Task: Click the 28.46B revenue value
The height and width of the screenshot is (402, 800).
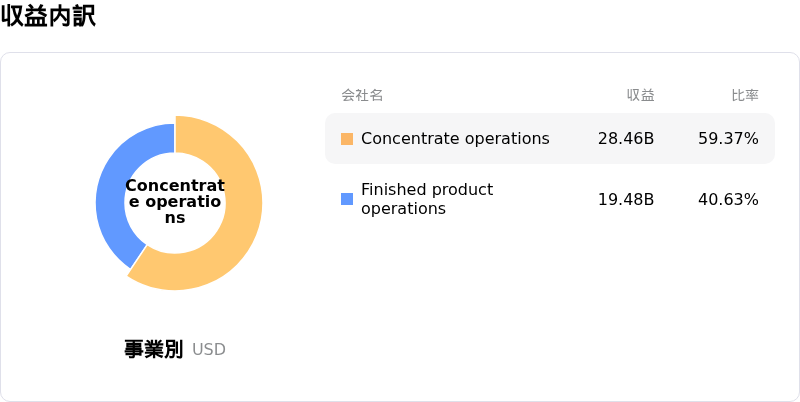Action: coord(626,139)
